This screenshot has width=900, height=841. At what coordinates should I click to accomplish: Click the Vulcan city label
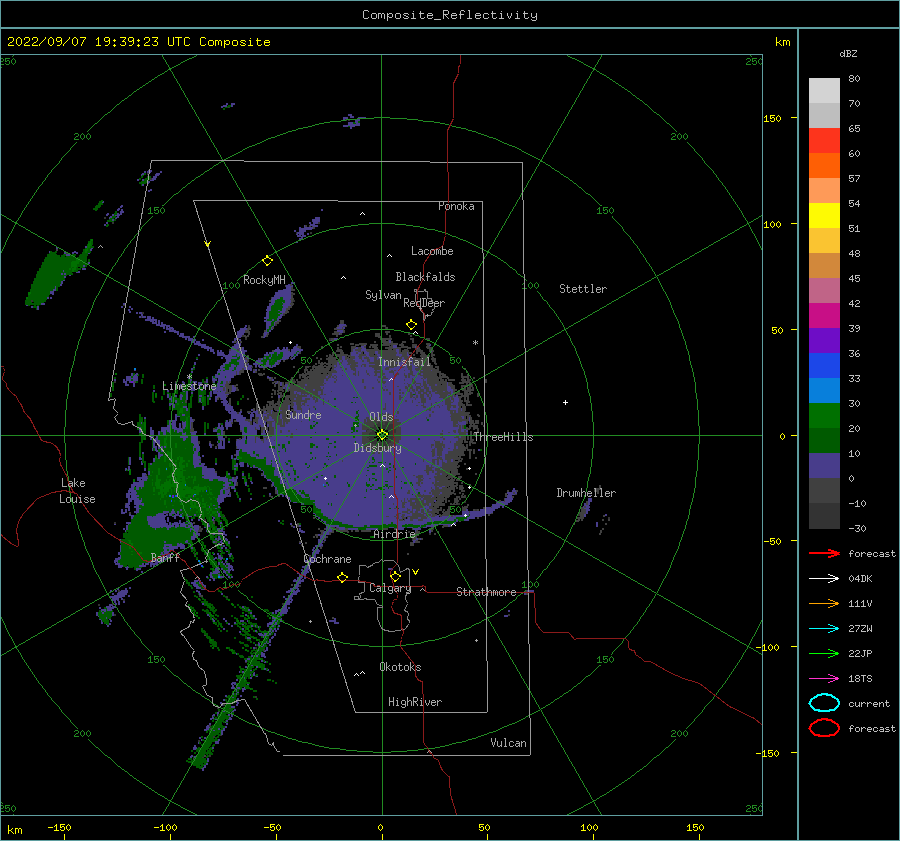508,743
